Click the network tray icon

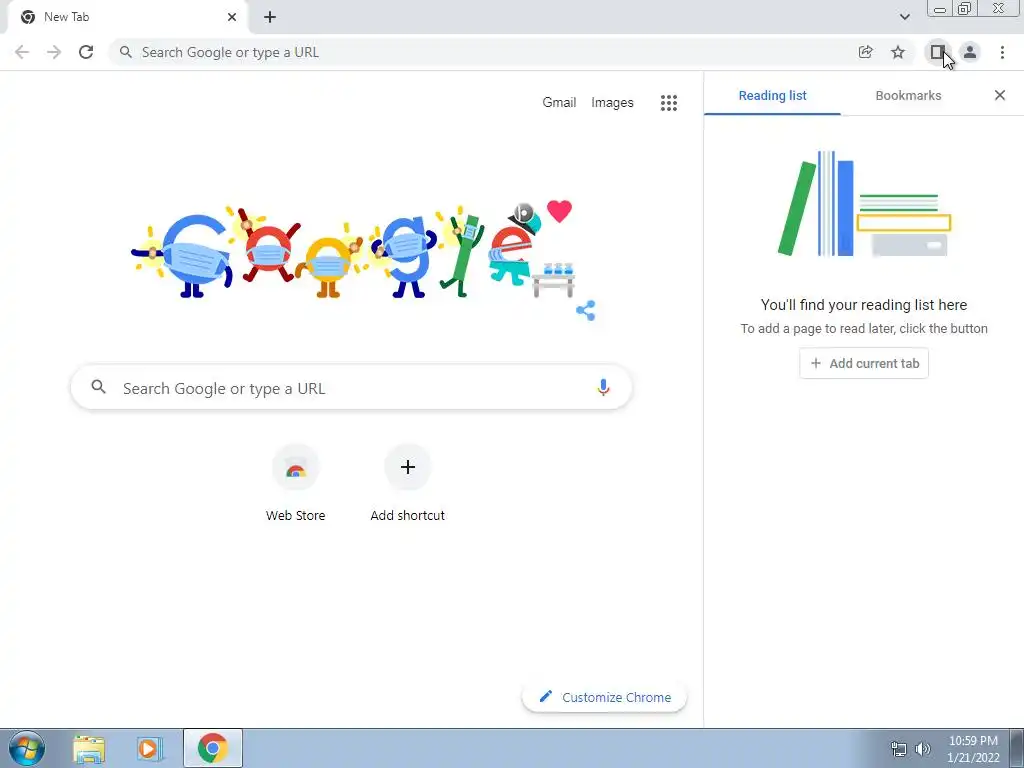point(899,748)
